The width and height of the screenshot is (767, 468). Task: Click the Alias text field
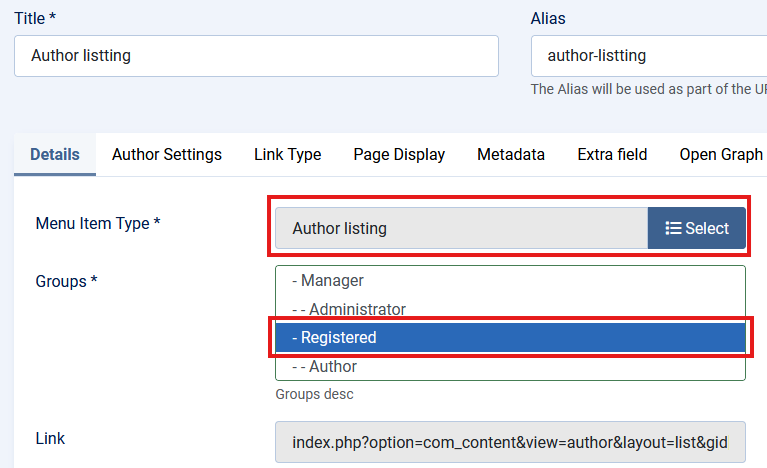point(648,56)
